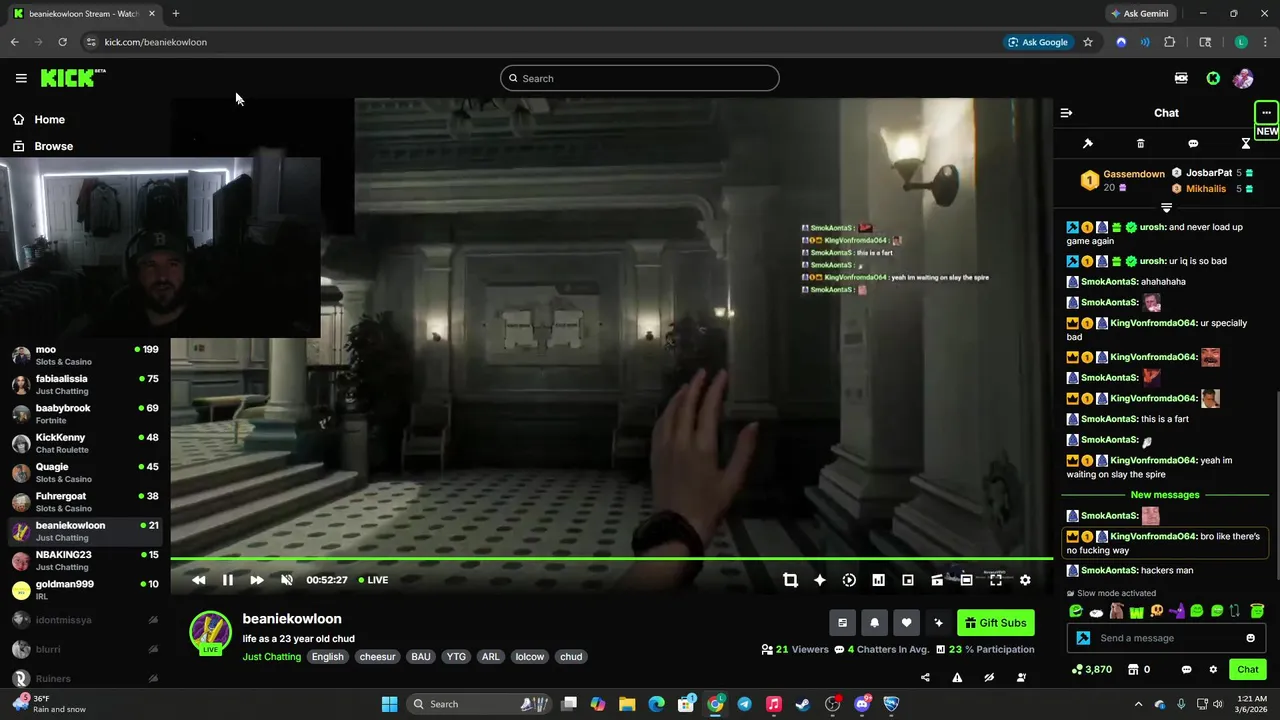Click the green K icon near avatar
The height and width of the screenshot is (720, 1280).
(x=1213, y=78)
